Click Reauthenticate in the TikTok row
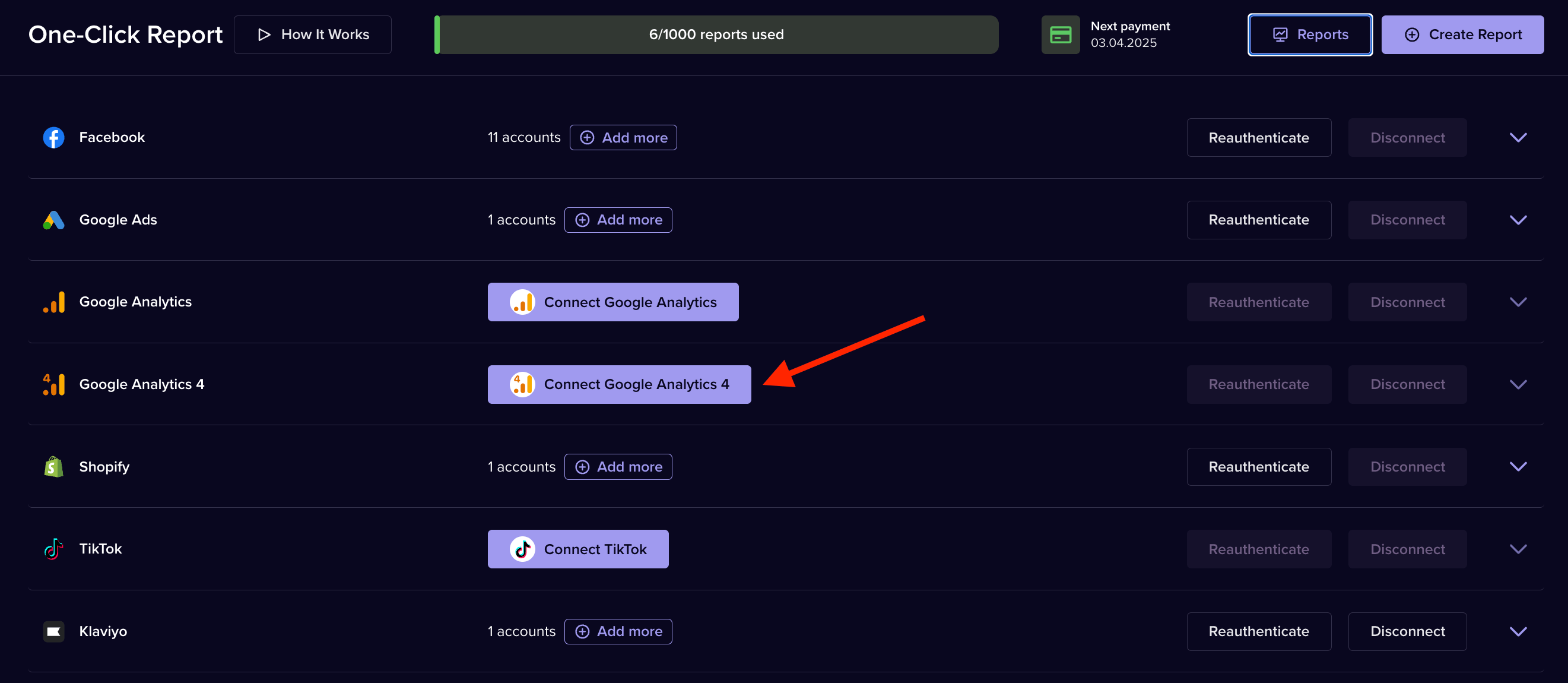Viewport: 1568px width, 683px height. [1258, 549]
